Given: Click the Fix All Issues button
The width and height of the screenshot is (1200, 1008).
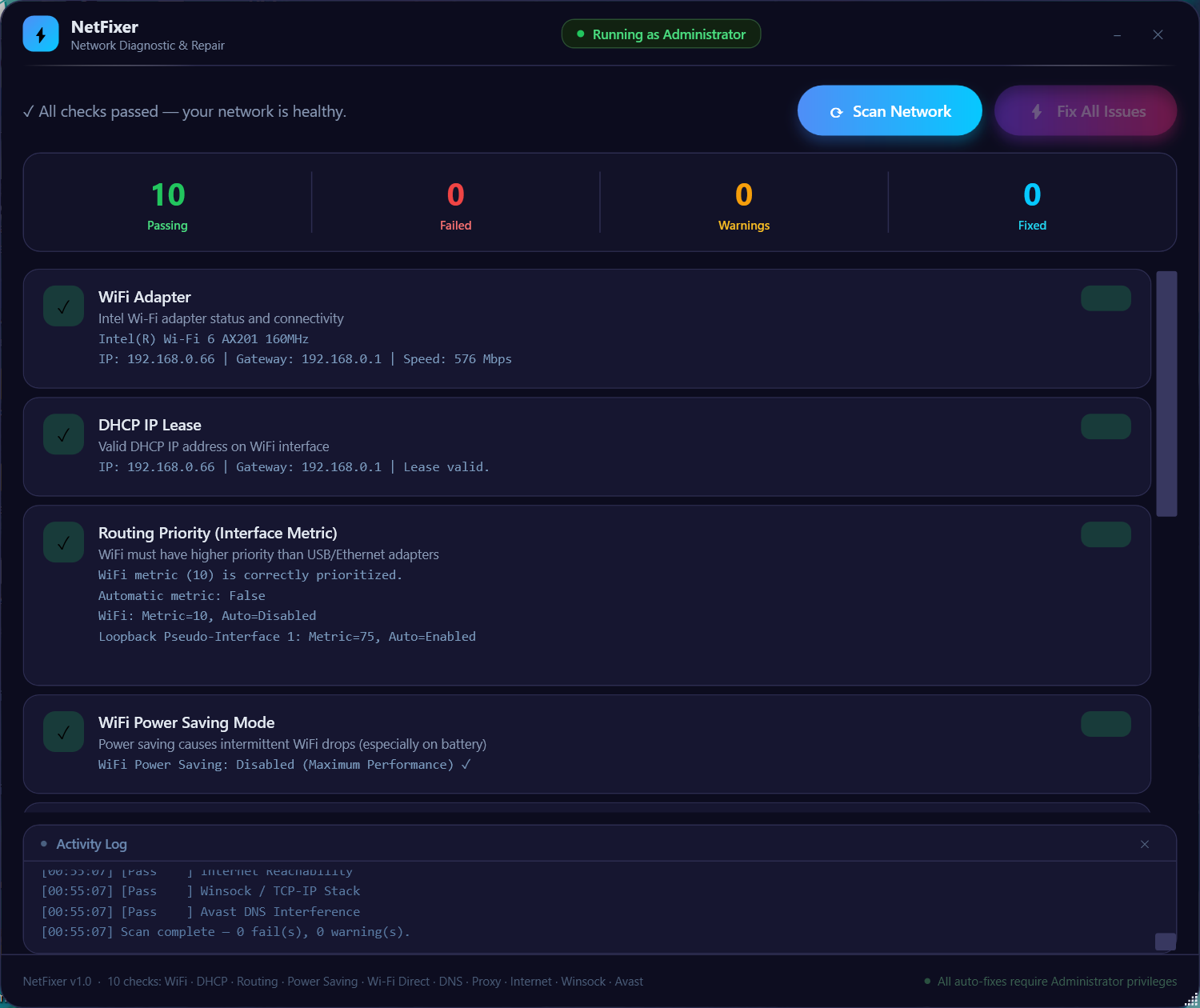Looking at the screenshot, I should point(1086,110).
